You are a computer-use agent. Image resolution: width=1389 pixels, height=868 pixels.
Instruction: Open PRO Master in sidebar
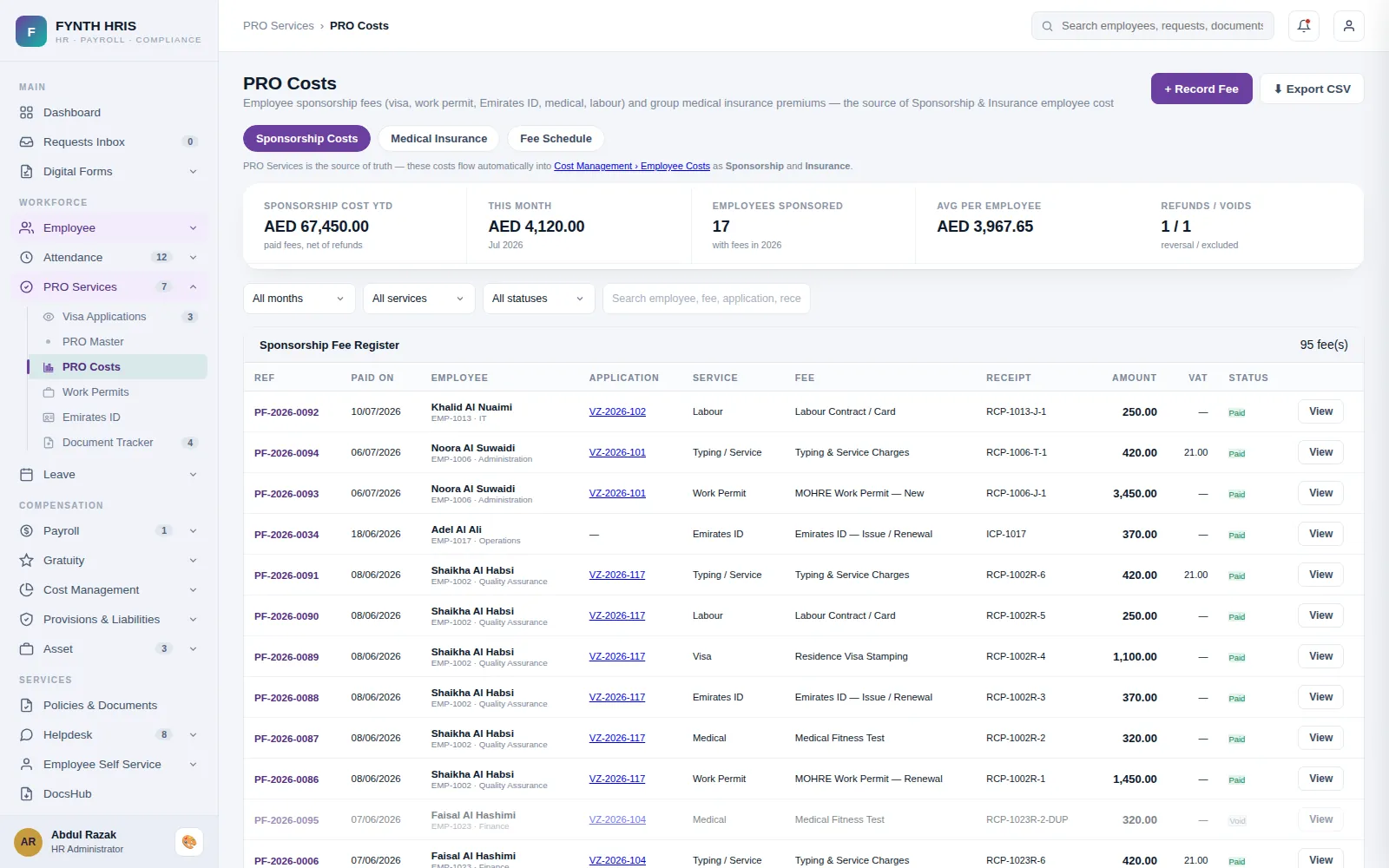tap(117, 342)
